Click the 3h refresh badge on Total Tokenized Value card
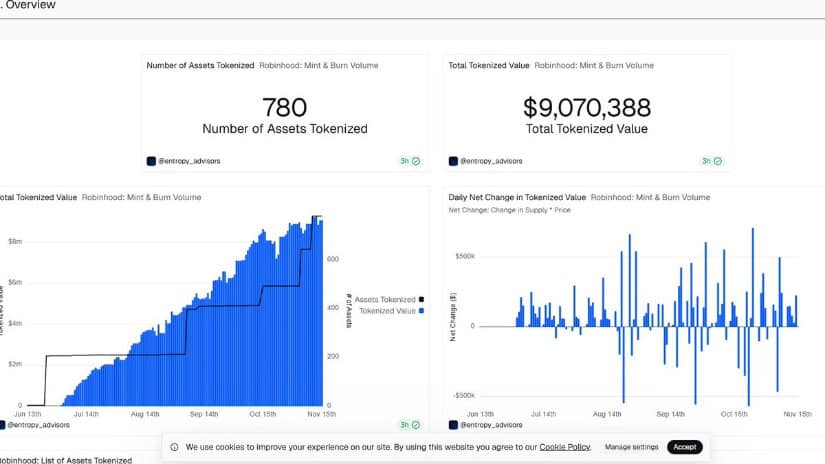Image resolution: width=825 pixels, height=464 pixels. tap(713, 160)
